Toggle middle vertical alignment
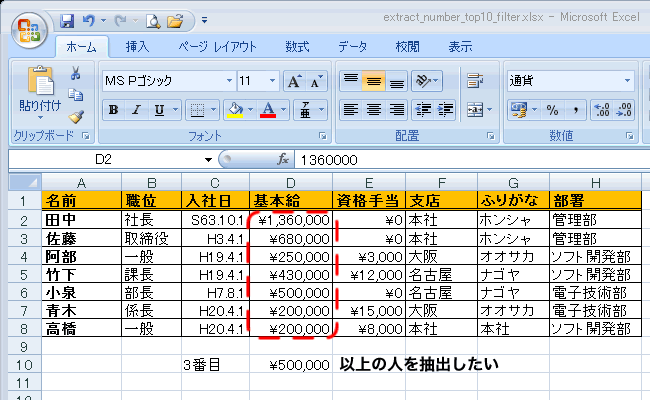Viewport: 650px width, 400px height. click(374, 80)
